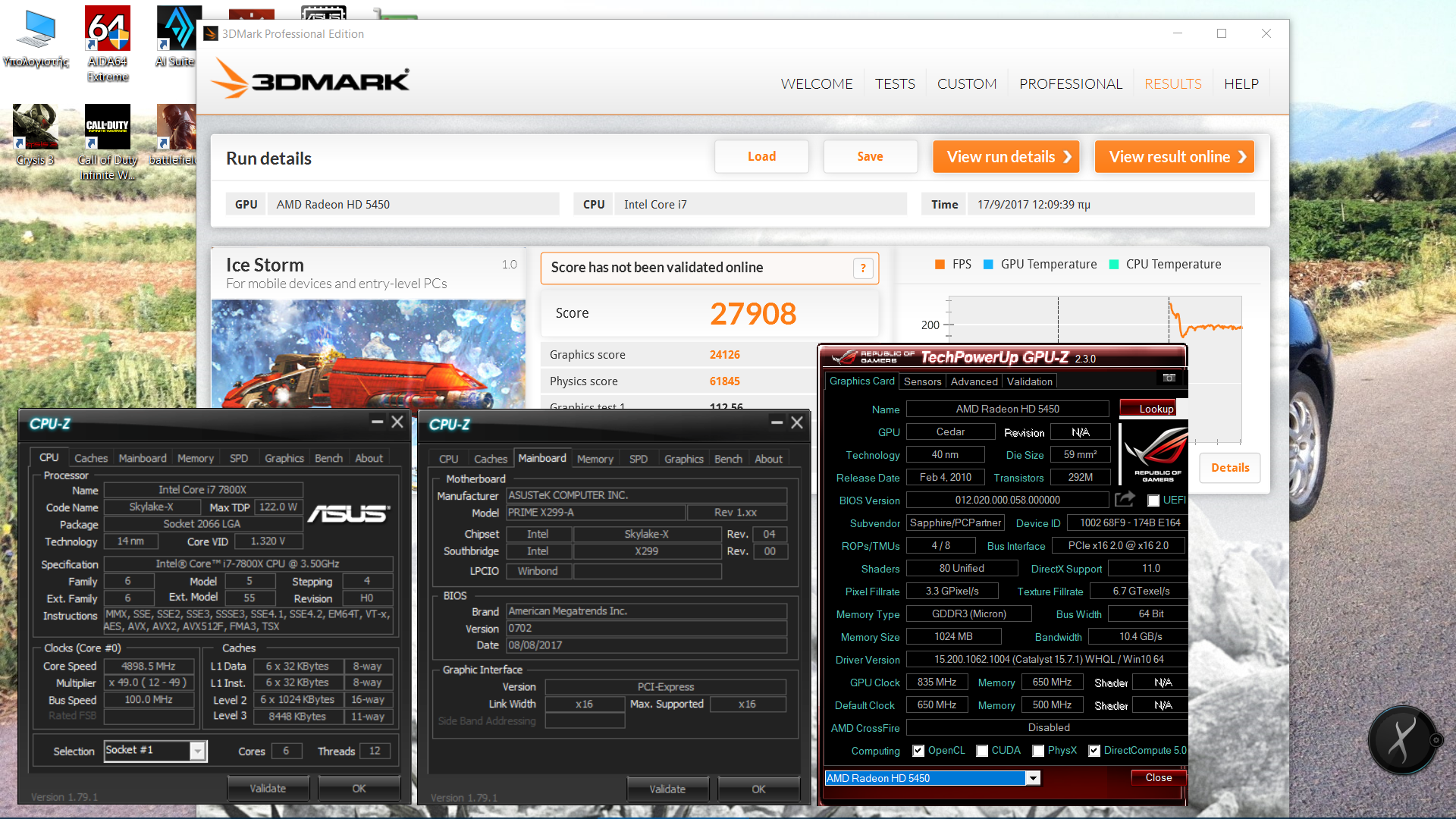1456x819 pixels.
Task: Click the Load button in Run details
Action: 761,156
